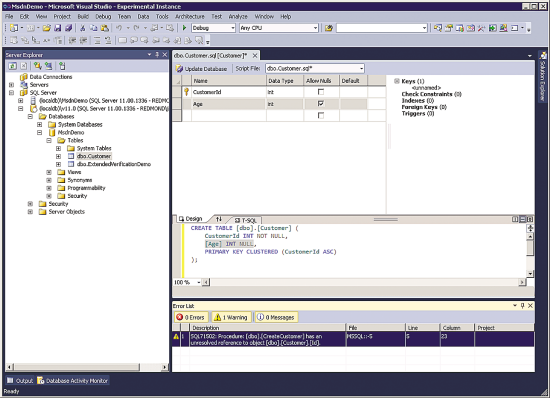
Task: Select the SQL71502 warning row
Action: tap(353, 339)
